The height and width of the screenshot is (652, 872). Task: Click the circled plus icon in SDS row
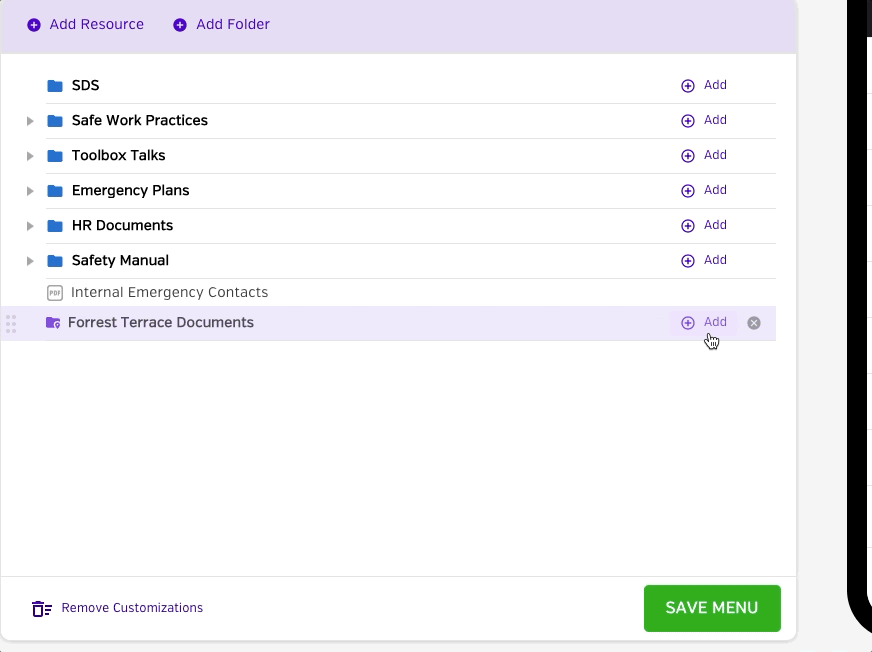[x=688, y=86]
